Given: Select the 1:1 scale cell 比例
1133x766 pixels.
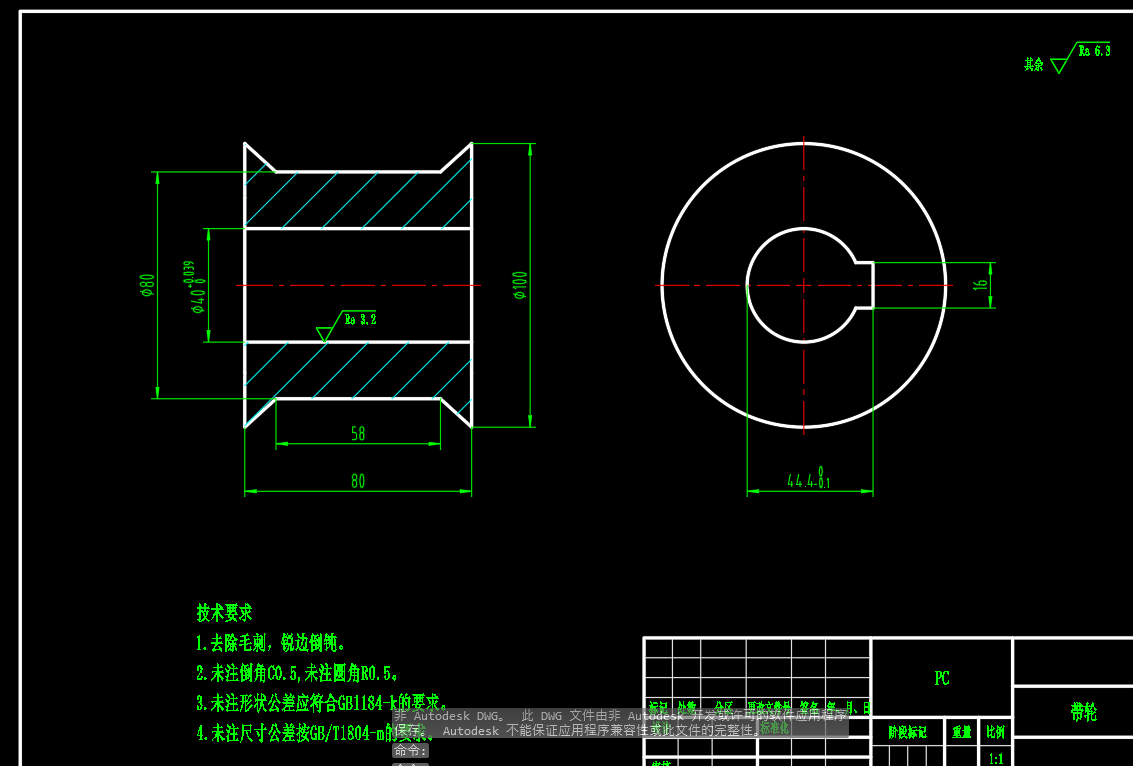Looking at the screenshot, I should (x=996, y=757).
